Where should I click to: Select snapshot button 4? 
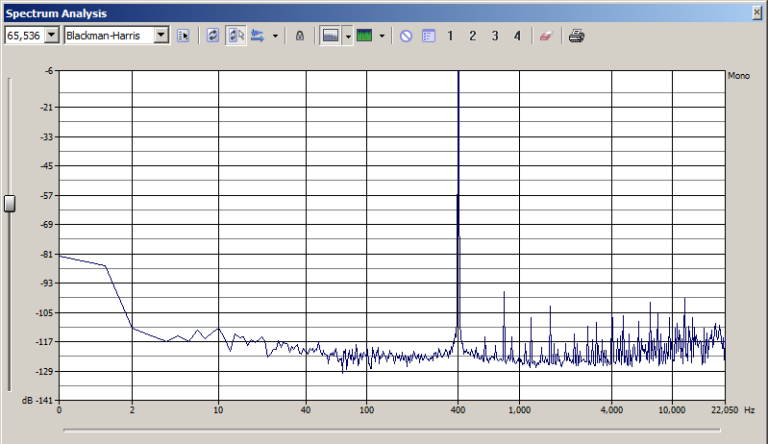point(517,36)
